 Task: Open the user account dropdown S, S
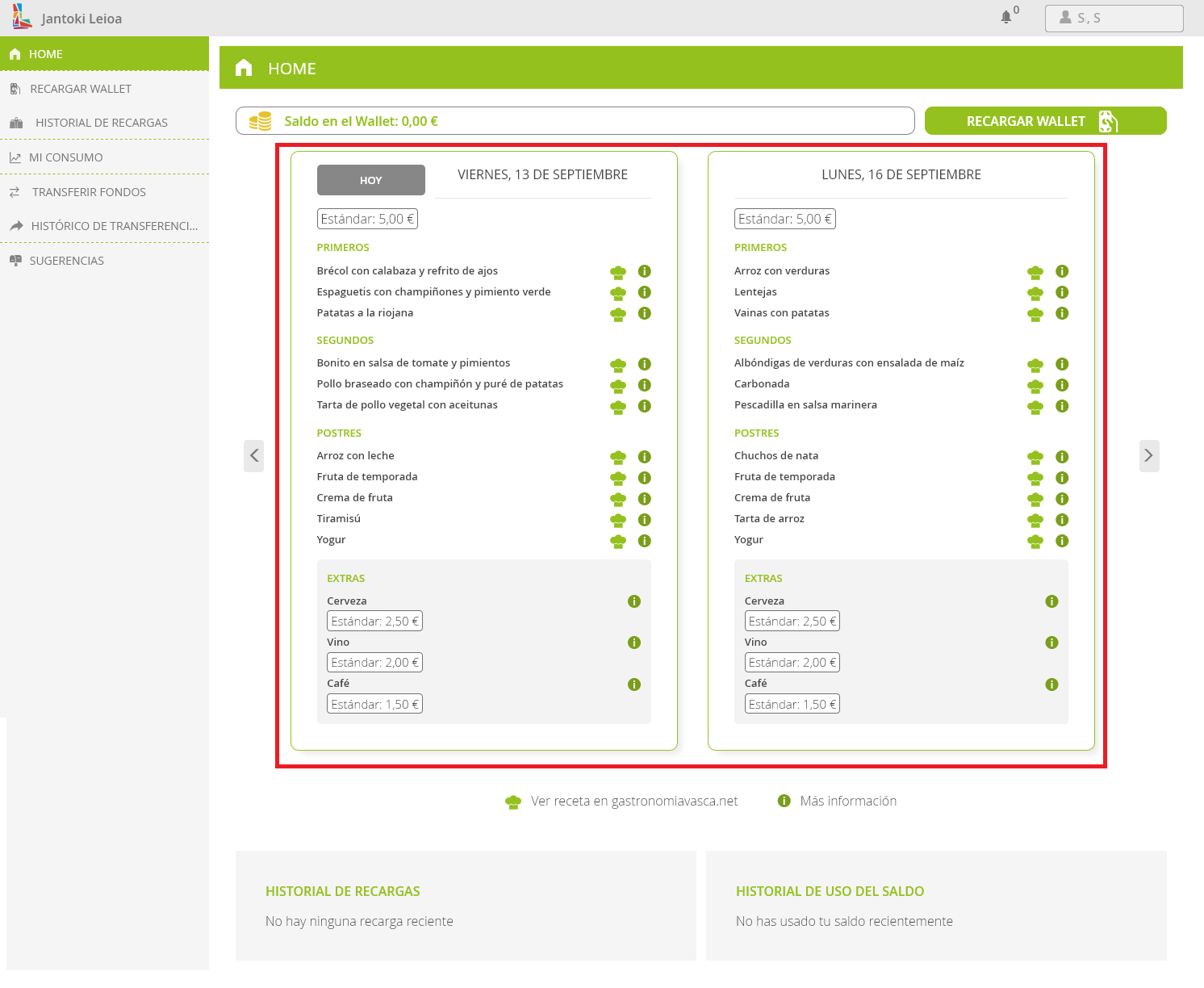[1114, 18]
